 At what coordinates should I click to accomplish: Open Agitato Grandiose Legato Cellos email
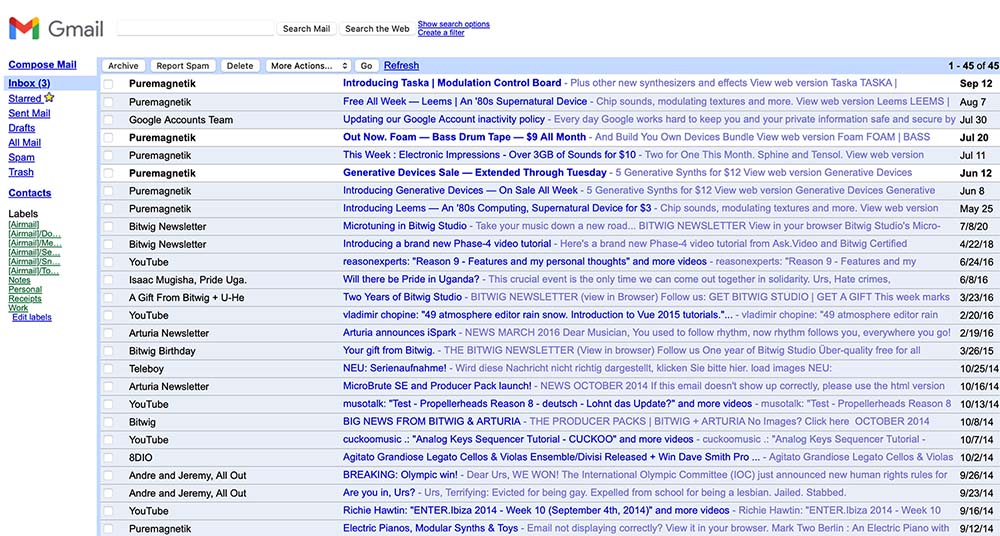tap(552, 458)
